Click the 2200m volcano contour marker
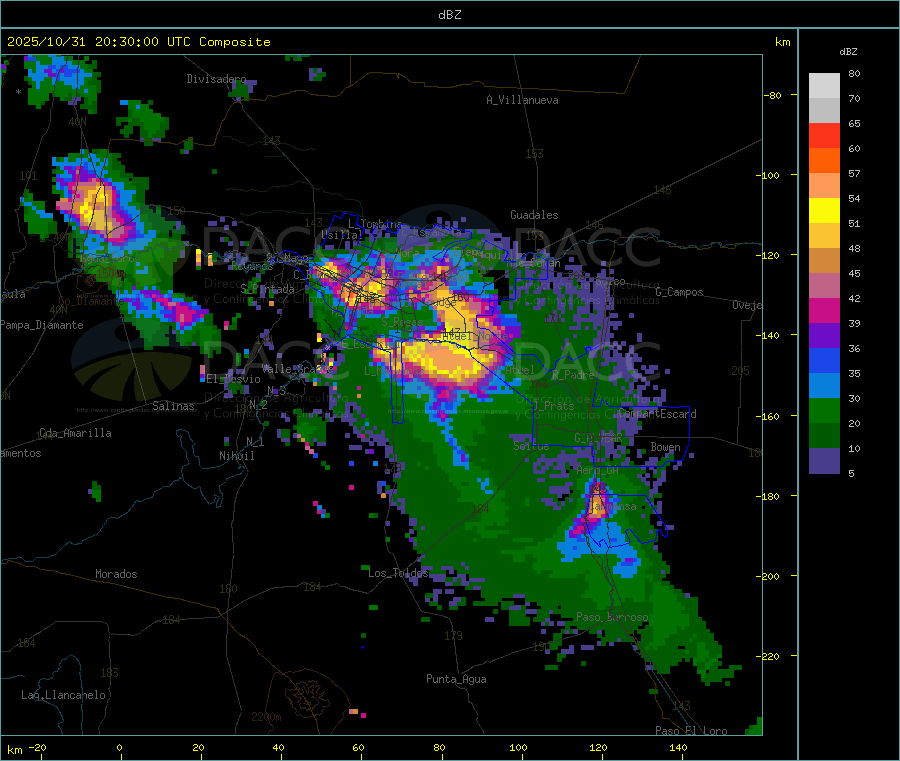Image resolution: width=900 pixels, height=761 pixels. pyautogui.click(x=266, y=717)
